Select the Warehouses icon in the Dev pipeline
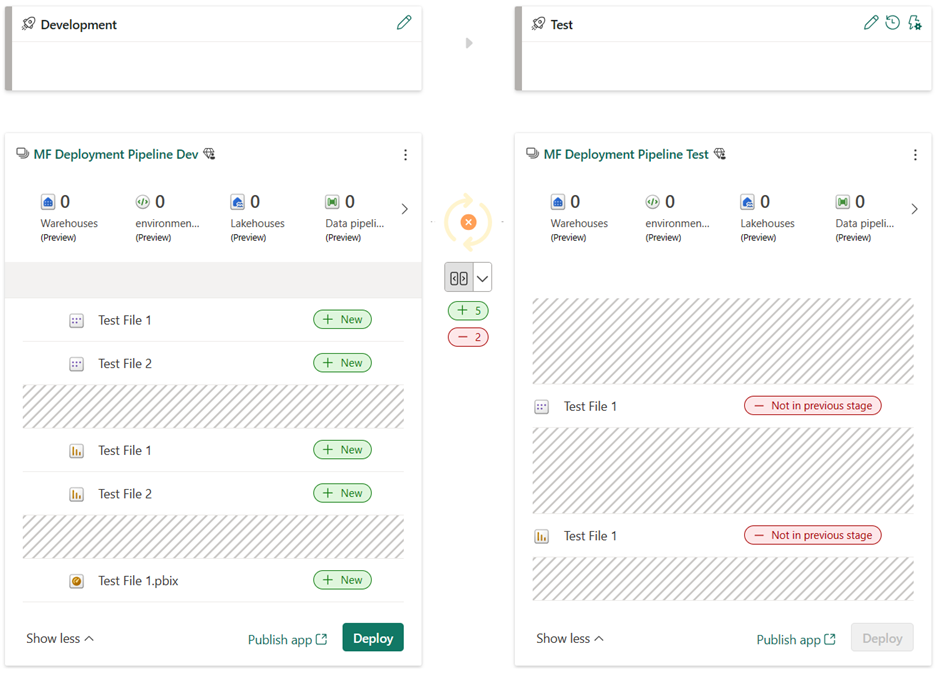 (x=48, y=202)
